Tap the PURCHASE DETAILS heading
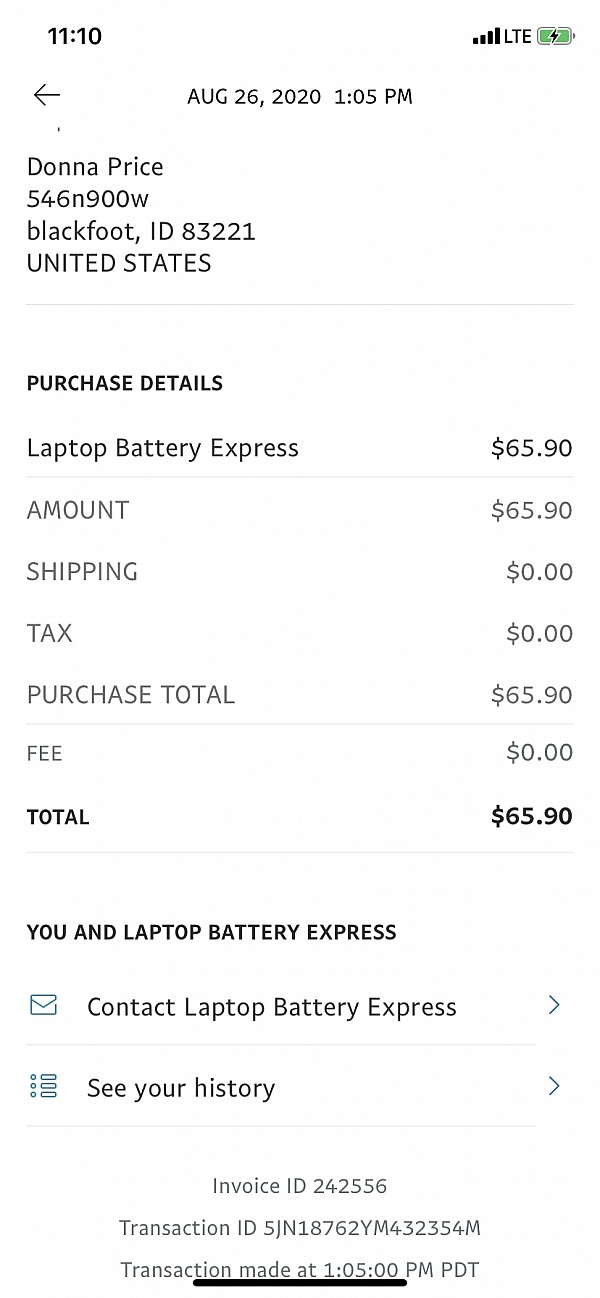Screen dimensions: 600x1298 (x=125, y=383)
